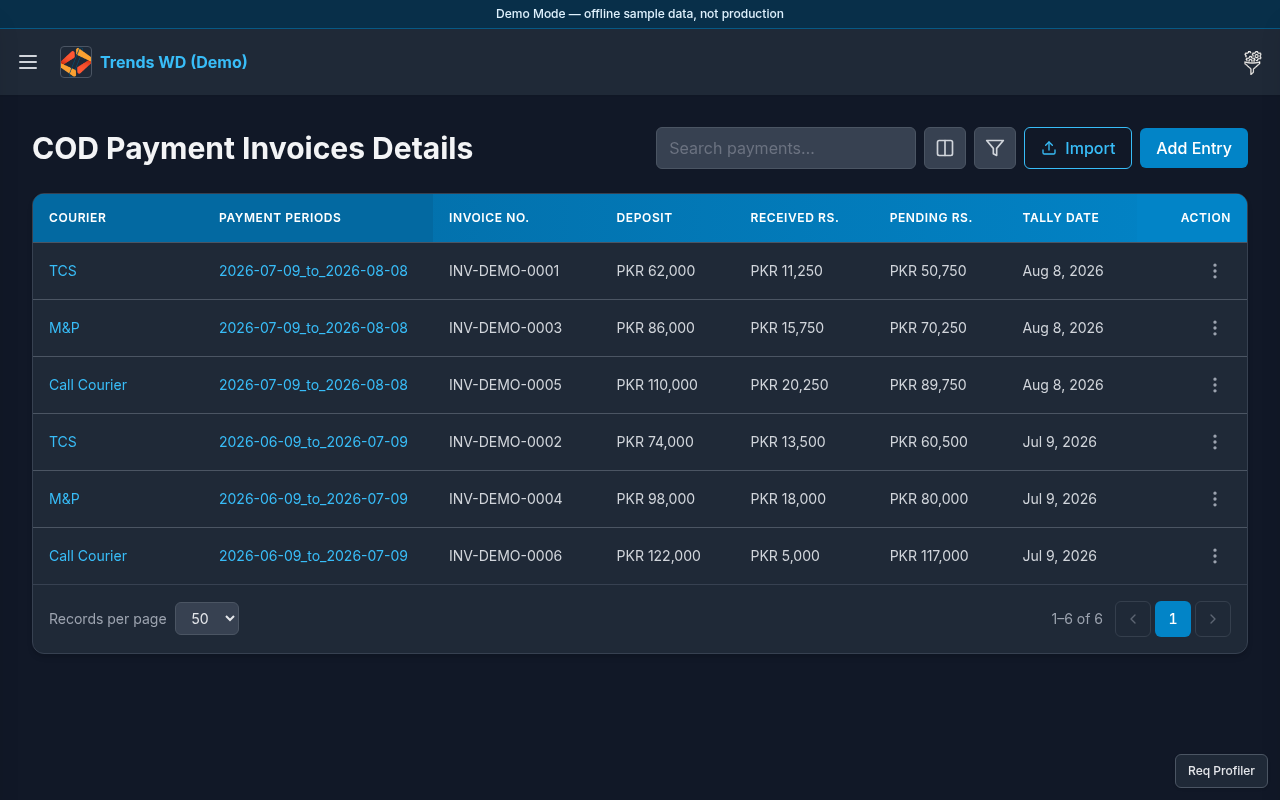Image resolution: width=1280 pixels, height=800 pixels.
Task: Open the payment period link of INV-DEMO-0006
Action: (x=313, y=556)
